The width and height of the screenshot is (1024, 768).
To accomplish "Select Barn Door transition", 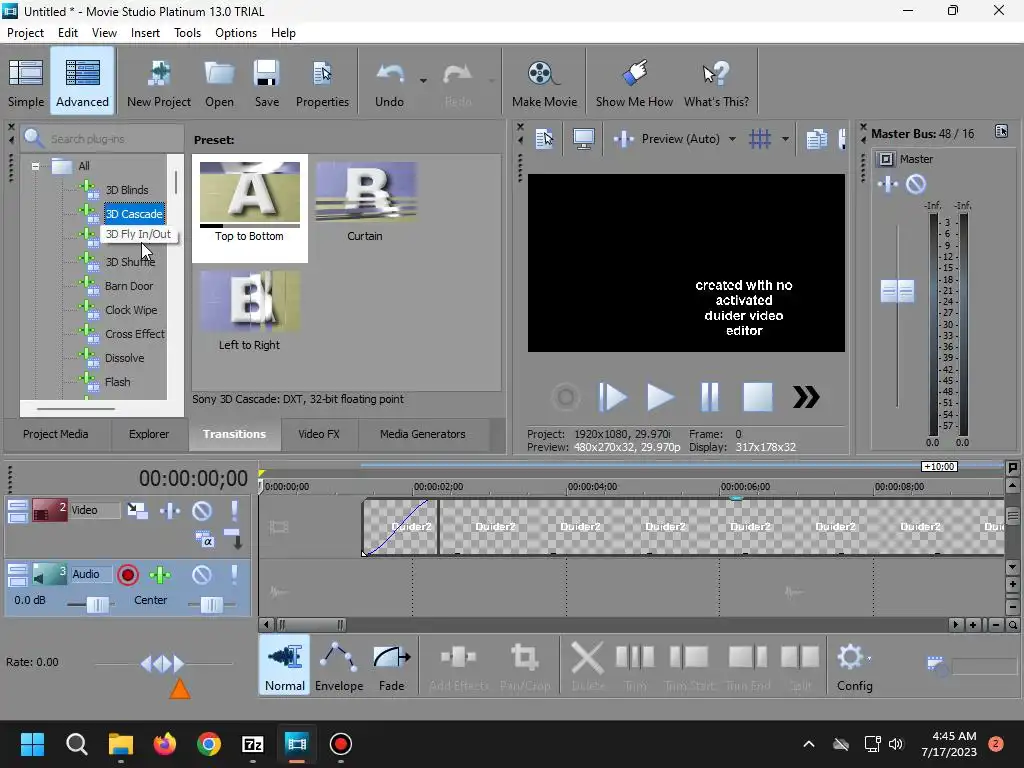I will pos(129,286).
